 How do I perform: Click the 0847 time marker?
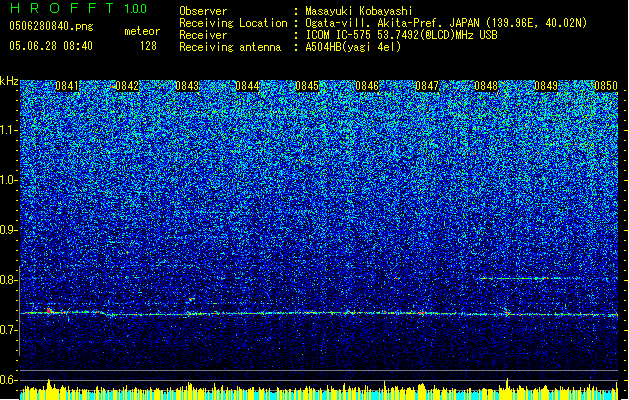pos(427,86)
